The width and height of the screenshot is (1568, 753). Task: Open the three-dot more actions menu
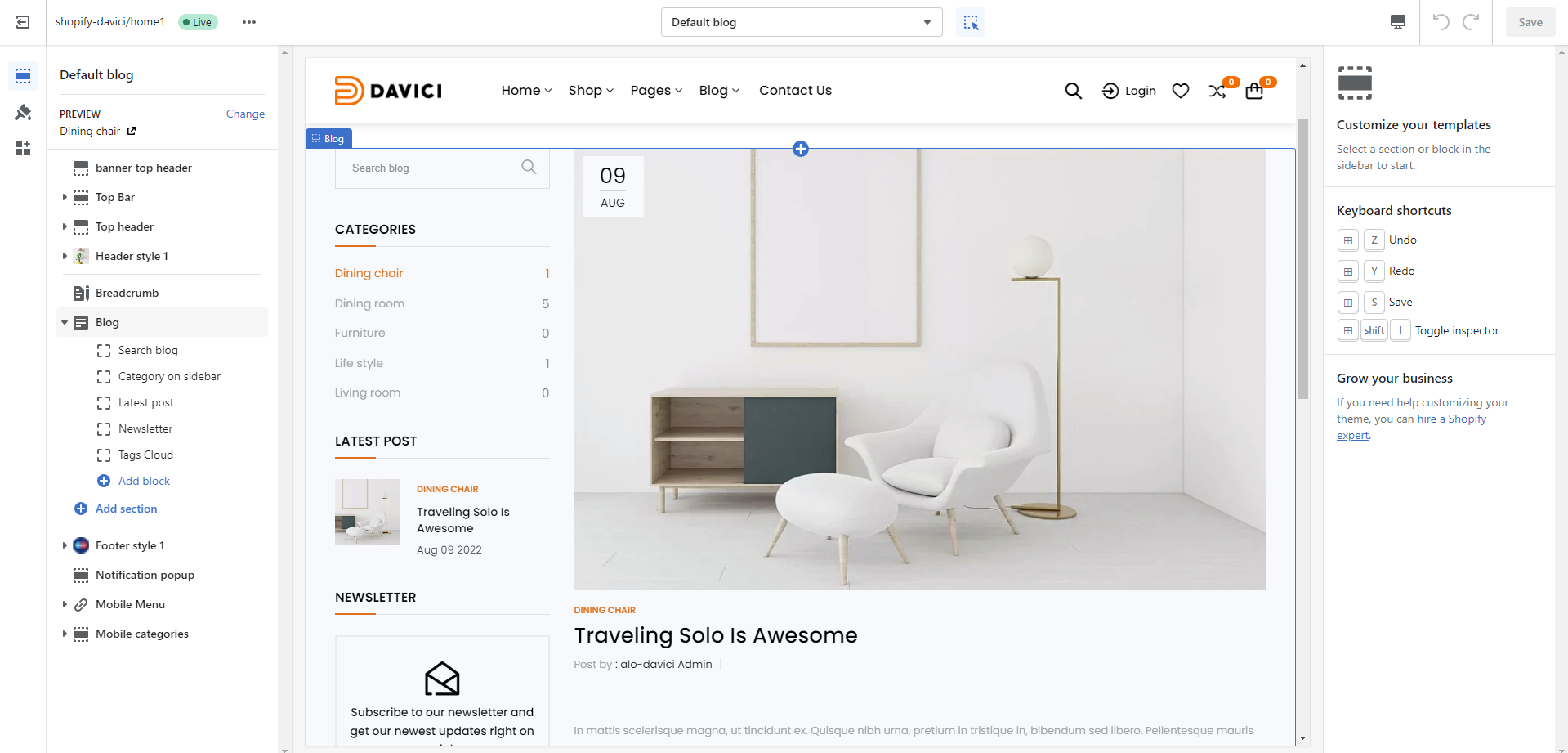(249, 22)
